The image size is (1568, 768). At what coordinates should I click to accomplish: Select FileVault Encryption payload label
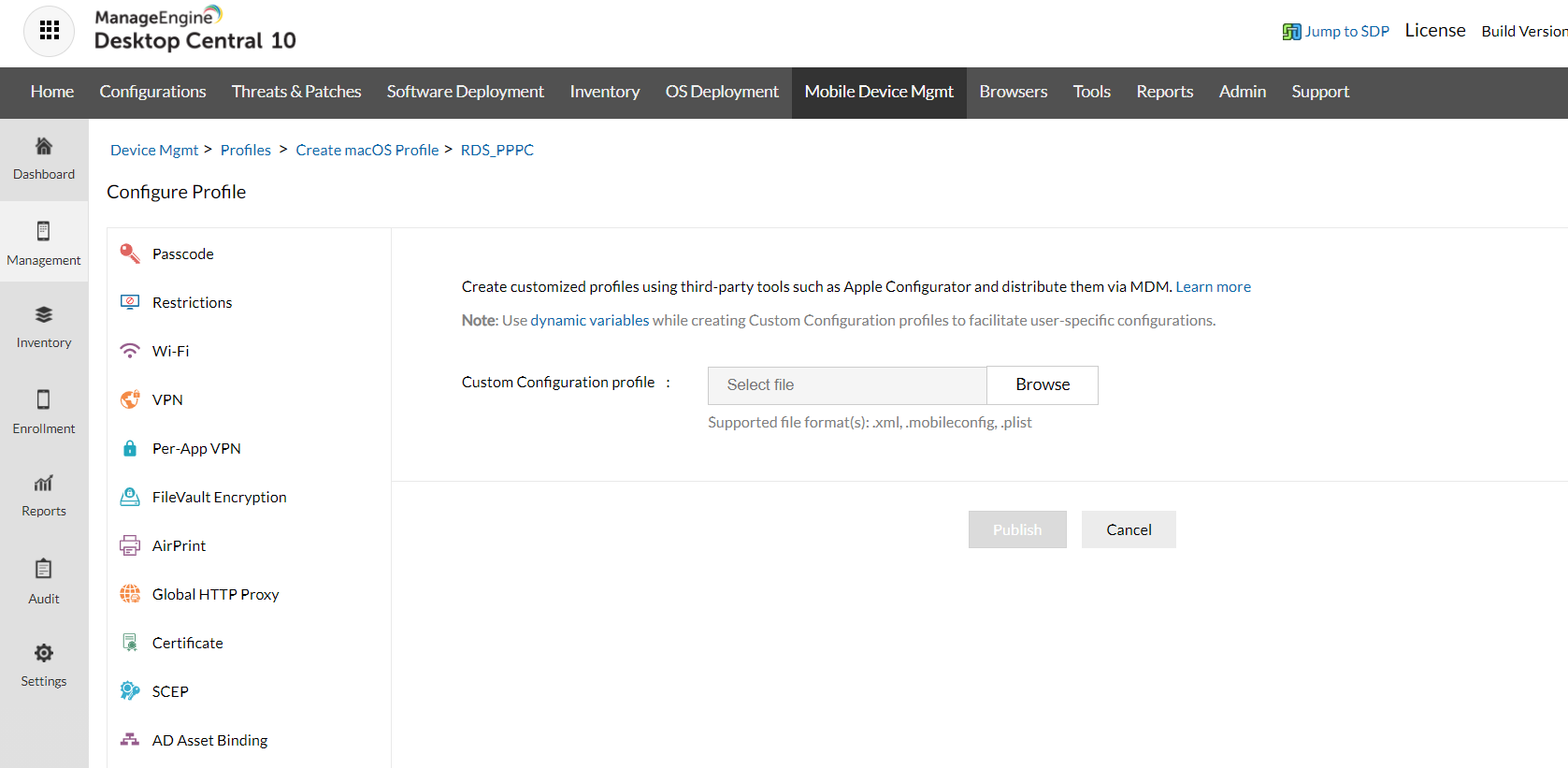(x=220, y=497)
